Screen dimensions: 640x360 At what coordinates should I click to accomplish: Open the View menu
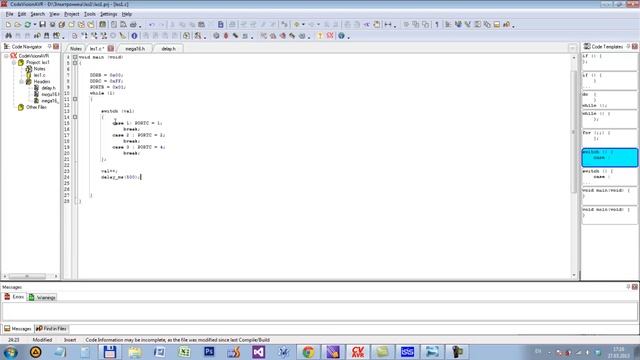pyautogui.click(x=54, y=14)
